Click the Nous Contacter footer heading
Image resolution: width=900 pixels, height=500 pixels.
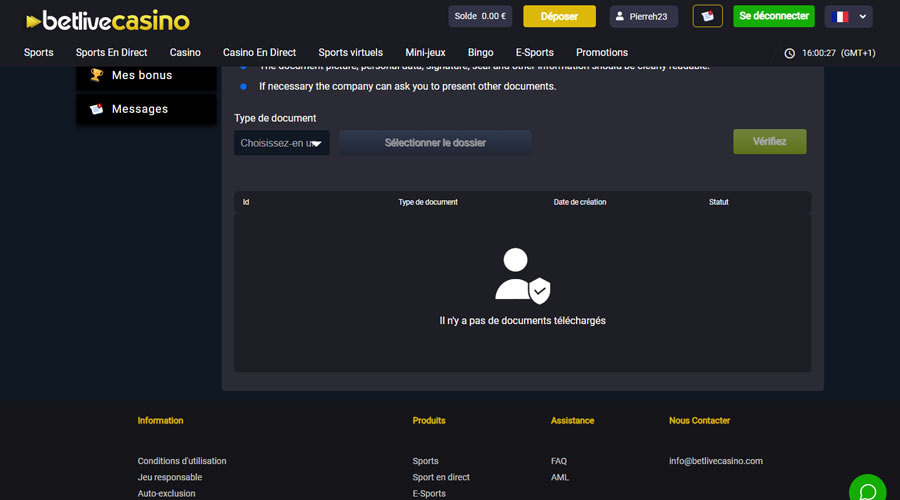click(x=699, y=421)
